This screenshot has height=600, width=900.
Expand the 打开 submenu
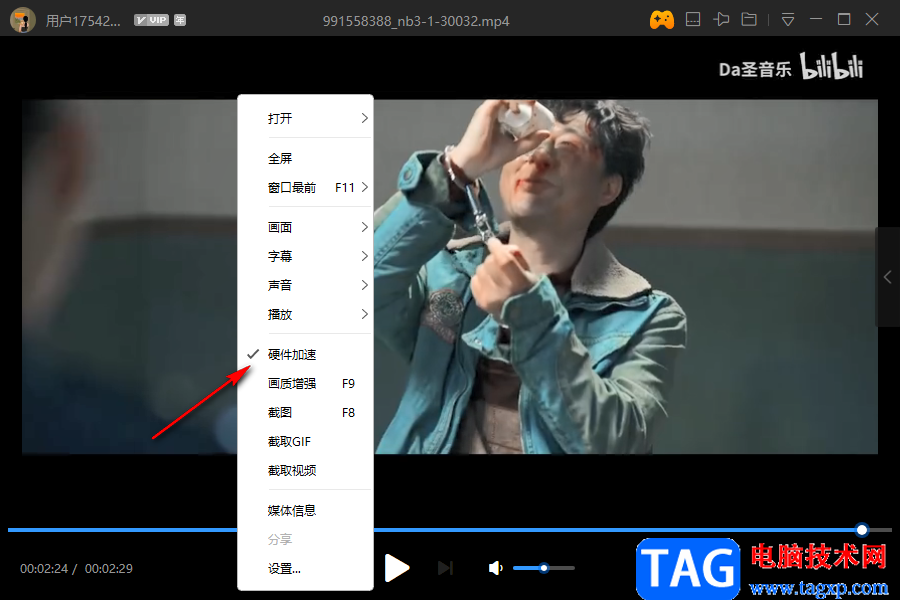point(305,118)
